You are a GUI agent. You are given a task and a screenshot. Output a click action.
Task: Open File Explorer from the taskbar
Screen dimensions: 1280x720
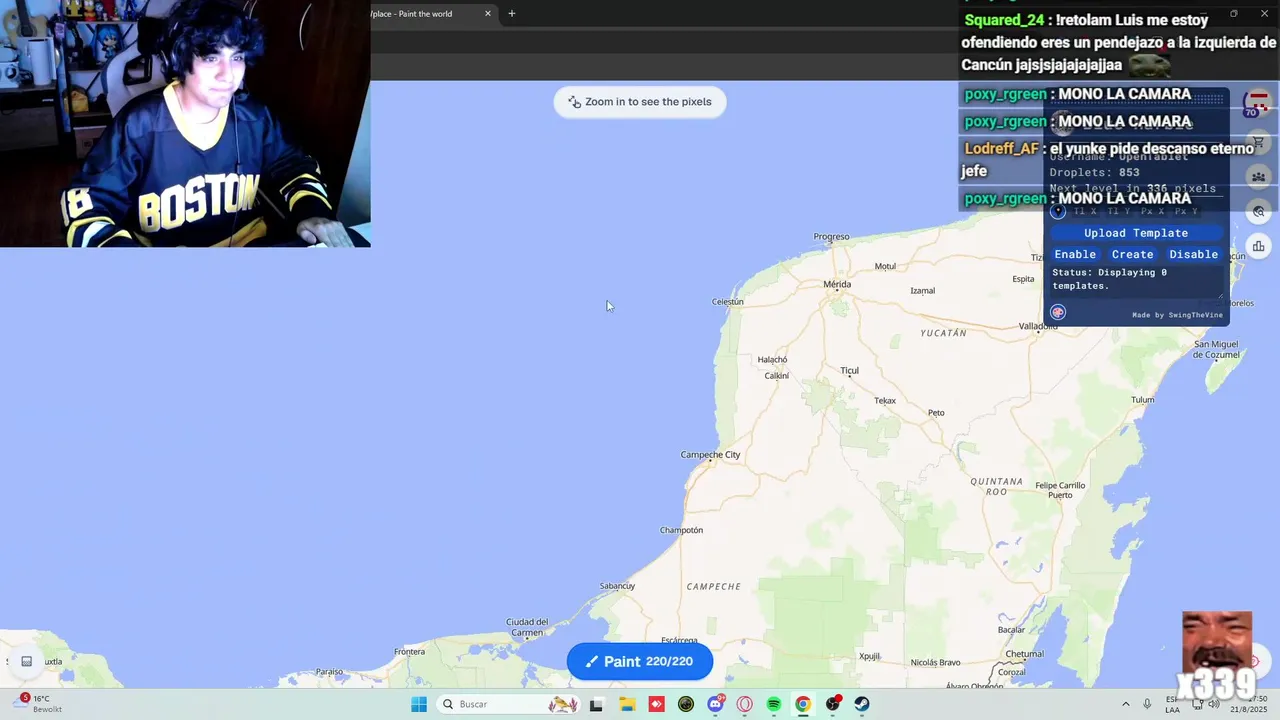(627, 704)
